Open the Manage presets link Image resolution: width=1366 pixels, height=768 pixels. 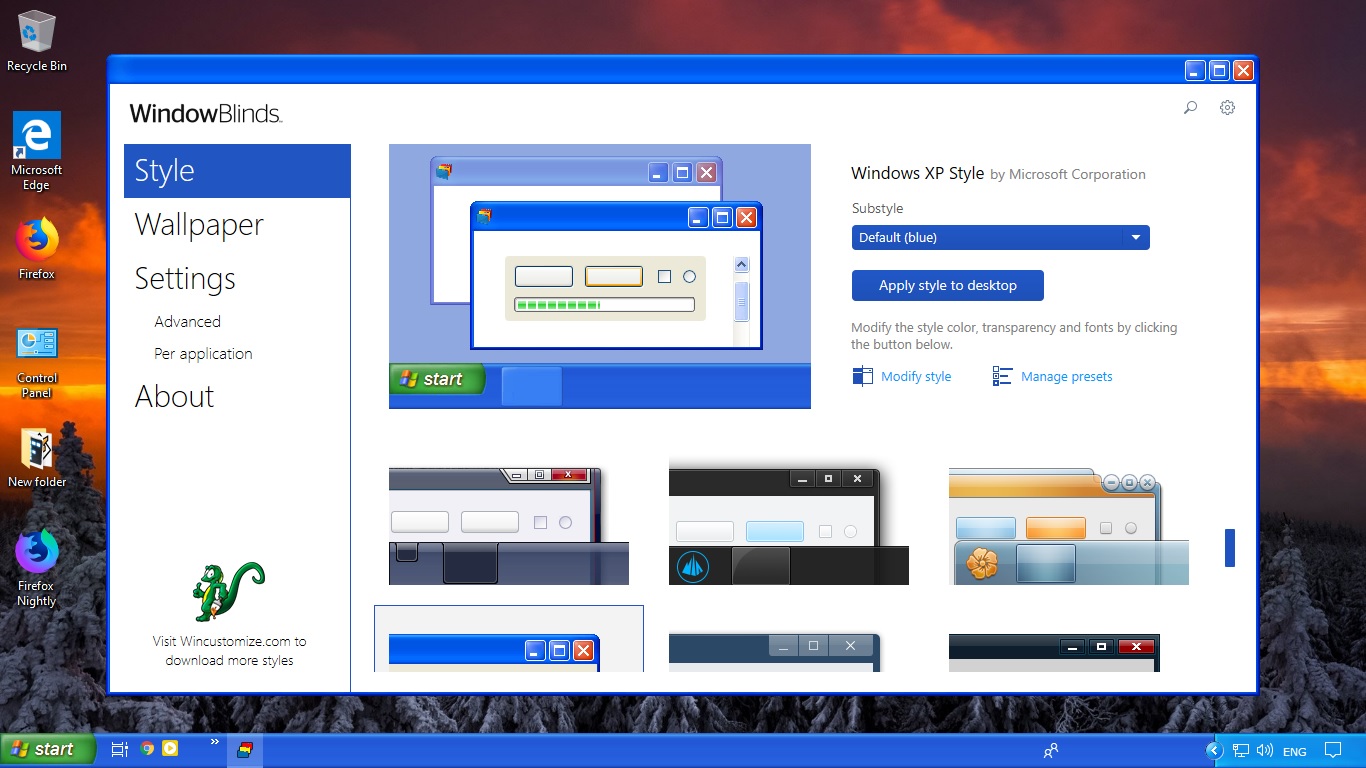[x=1066, y=376]
